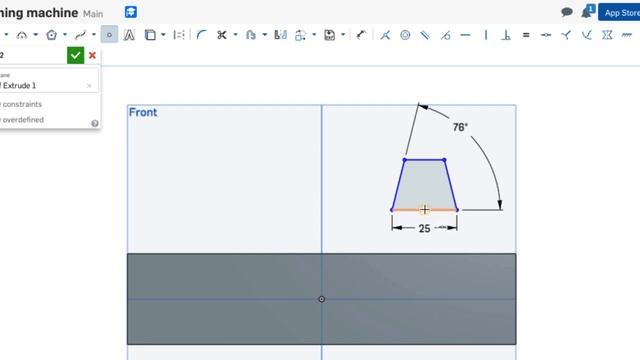Select the Sketch fillet tool
The image size is (640, 360).
201,35
